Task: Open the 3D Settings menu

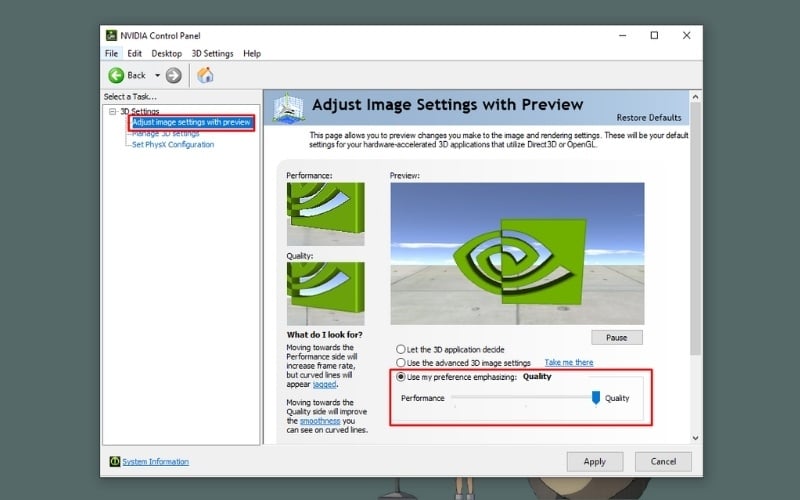Action: pos(212,53)
